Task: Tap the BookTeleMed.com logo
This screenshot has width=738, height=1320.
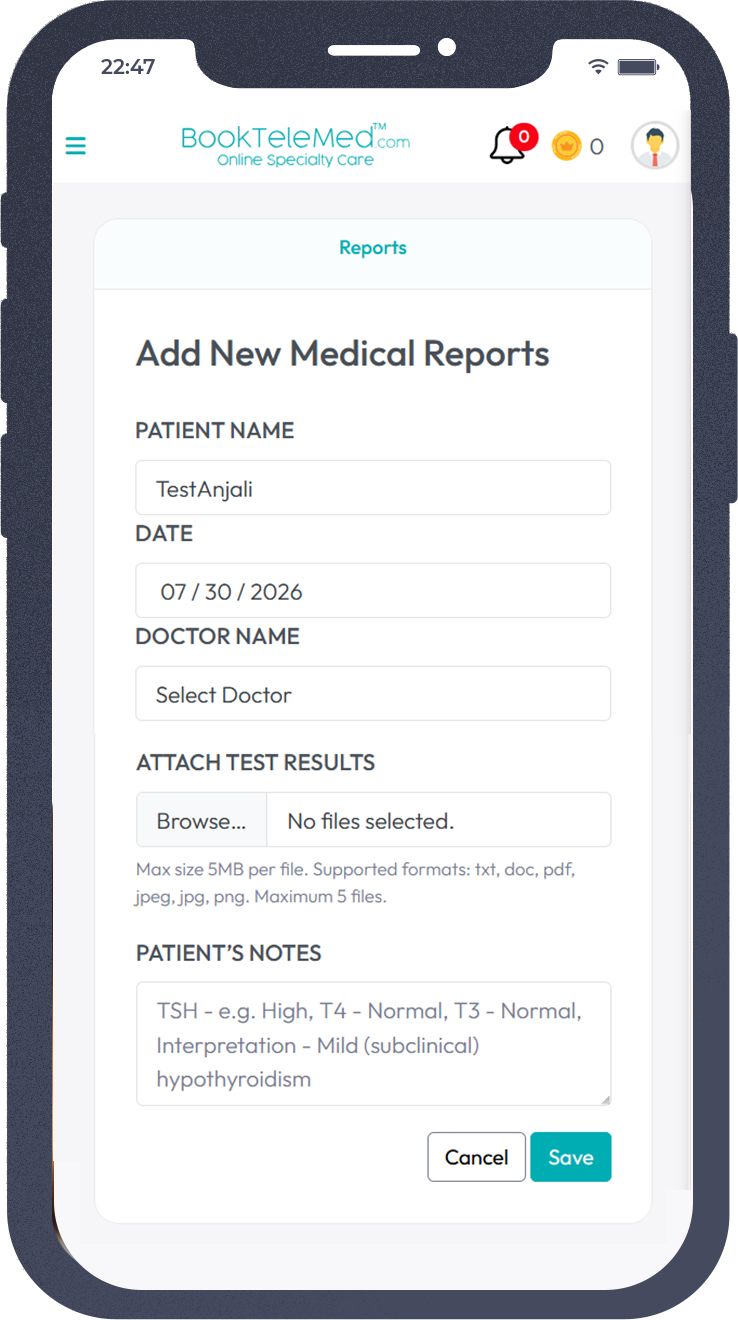Action: point(295,145)
